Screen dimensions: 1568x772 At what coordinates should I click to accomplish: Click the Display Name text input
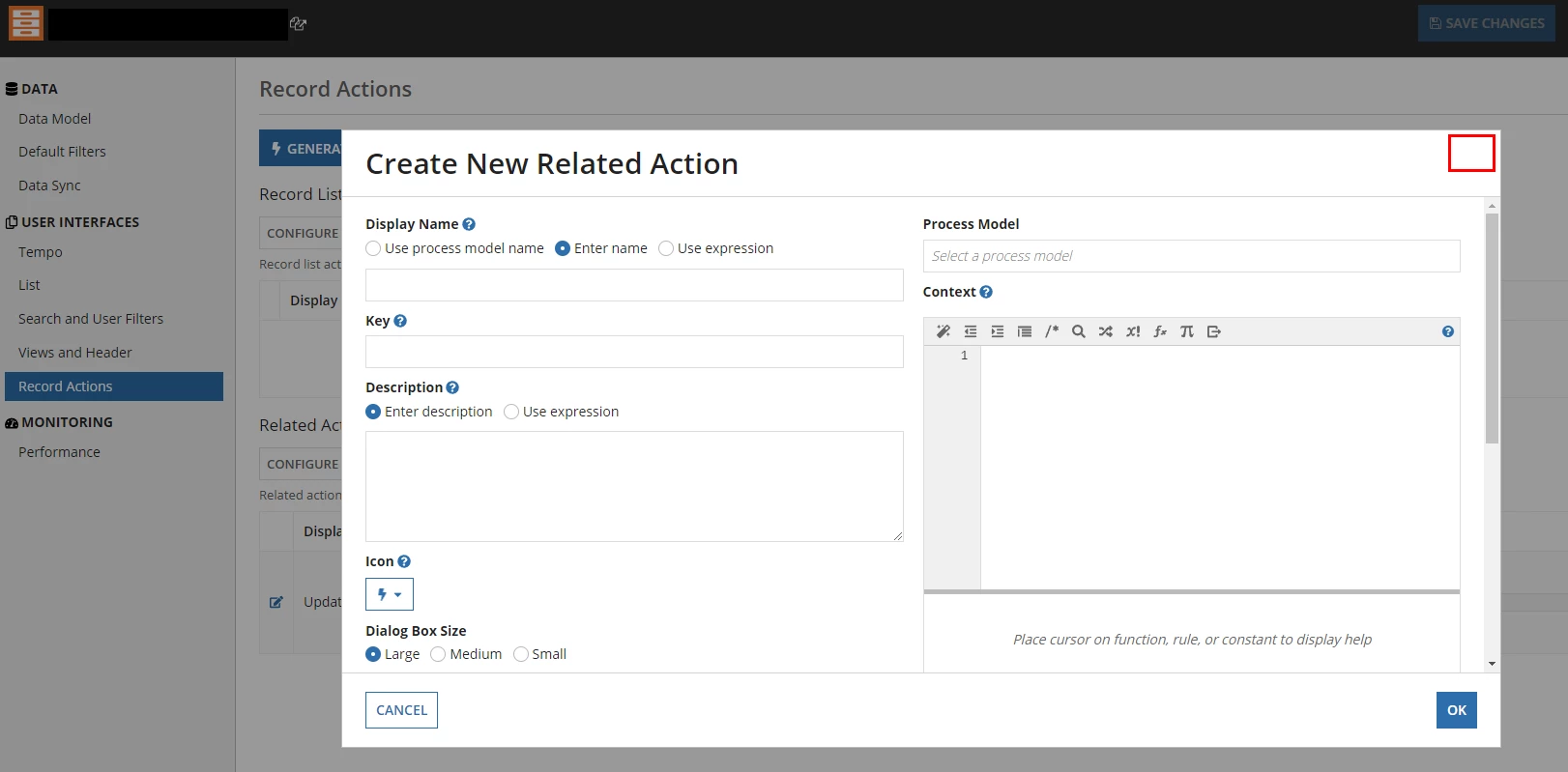(x=634, y=285)
